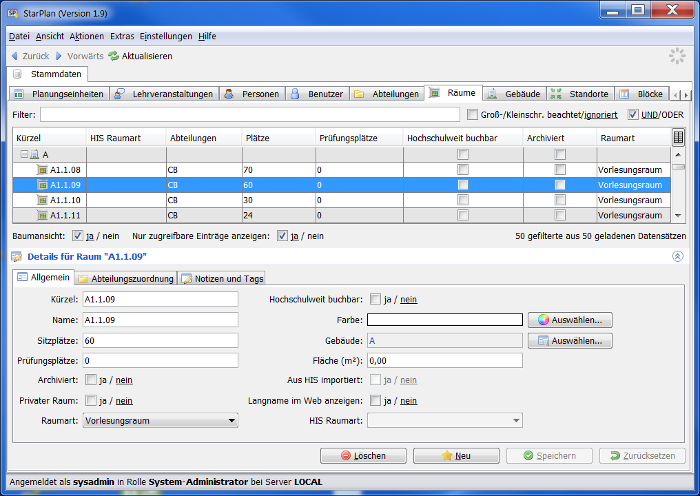700x496 pixels.
Task: Click the building icon of node A
Action: coord(34,154)
